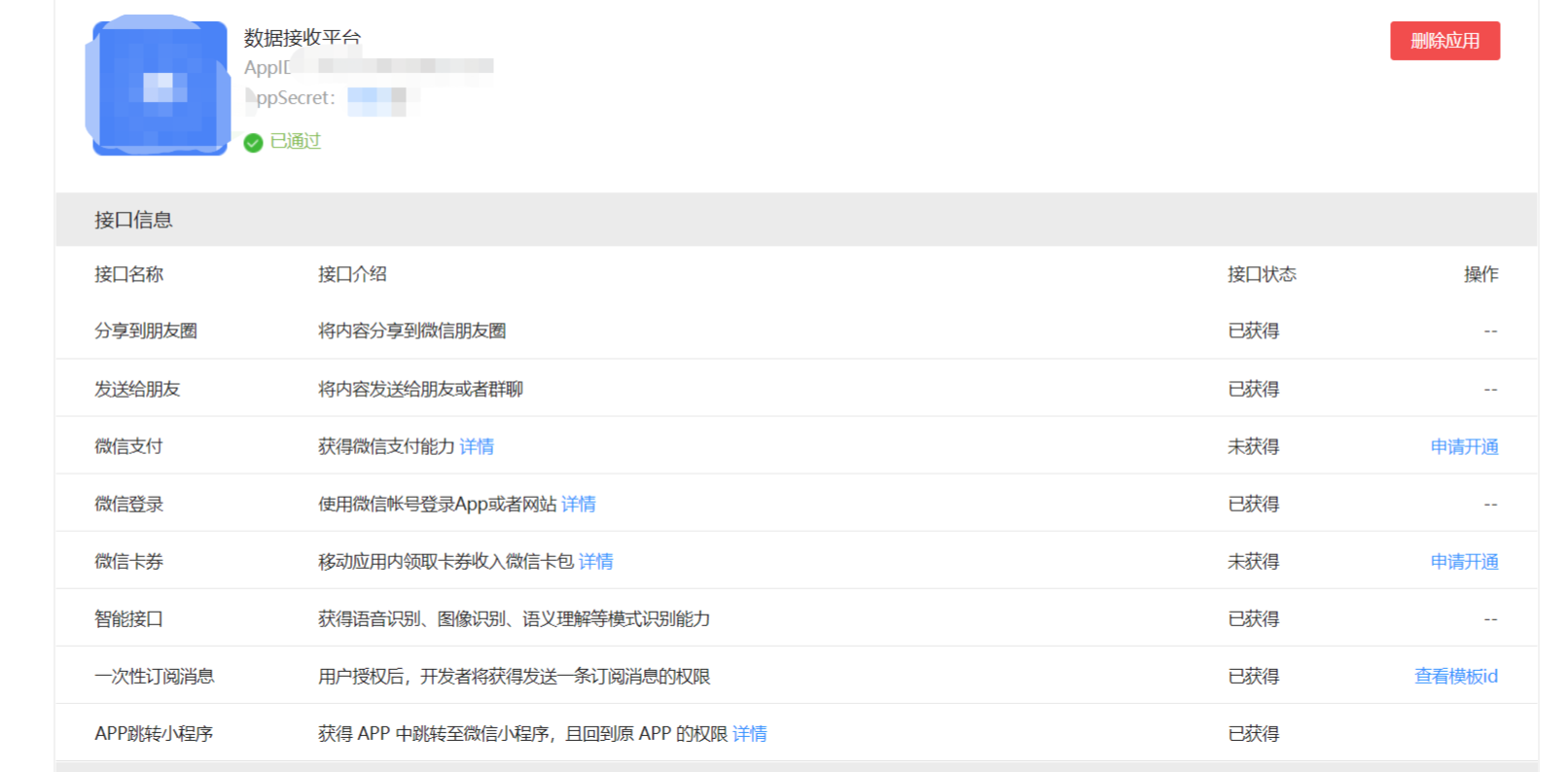Select the app name 数据接收平台

[303, 38]
